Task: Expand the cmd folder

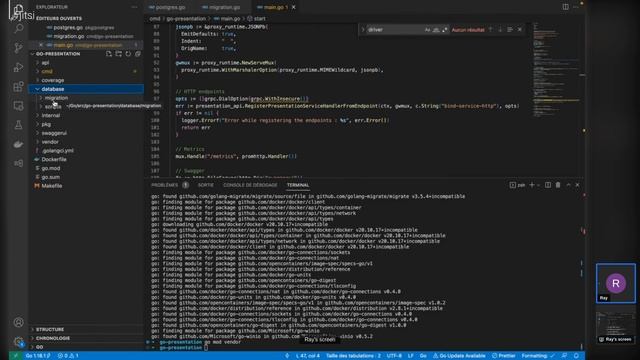Action: [x=47, y=71]
